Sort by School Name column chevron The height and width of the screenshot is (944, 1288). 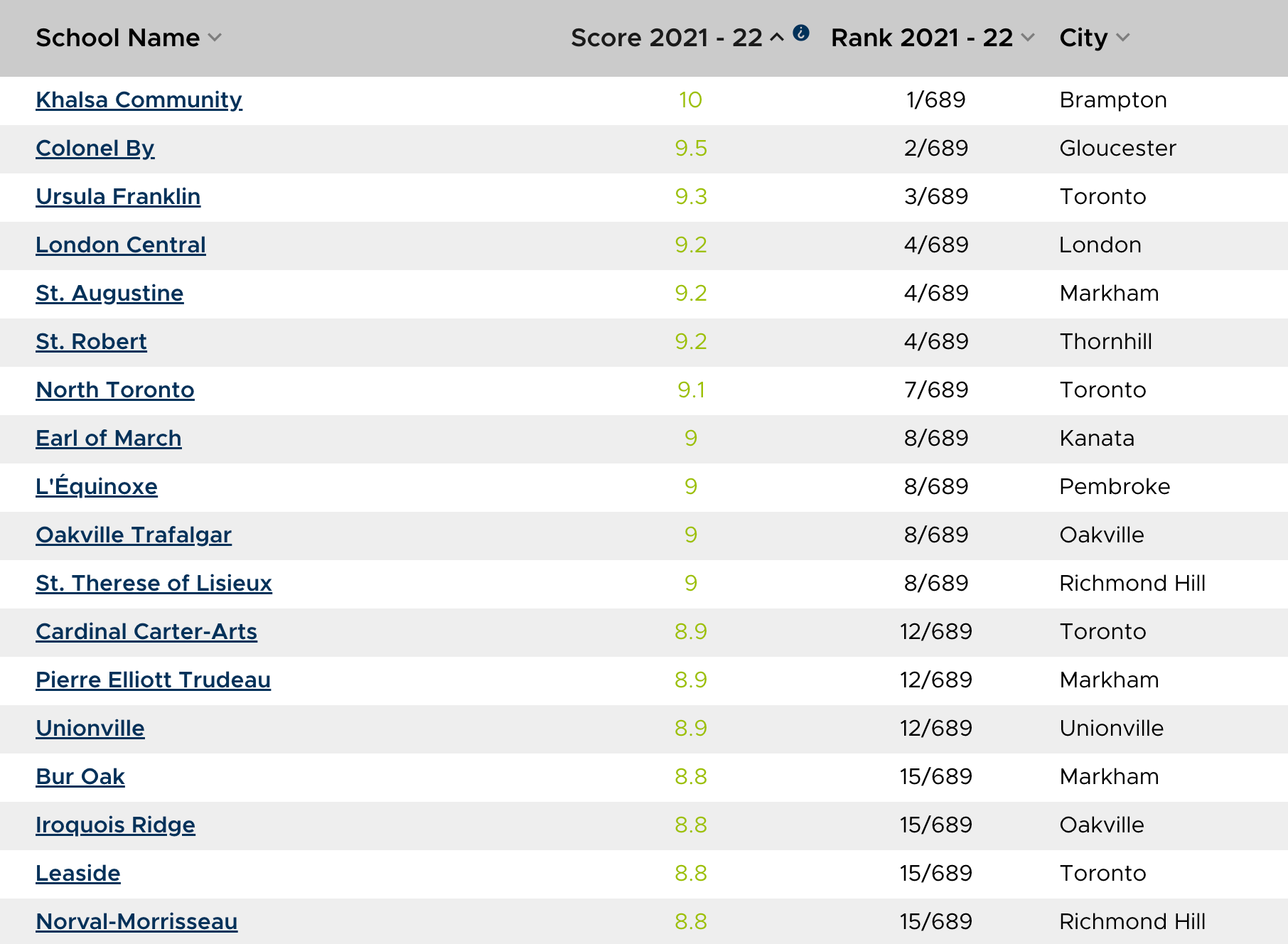(215, 38)
